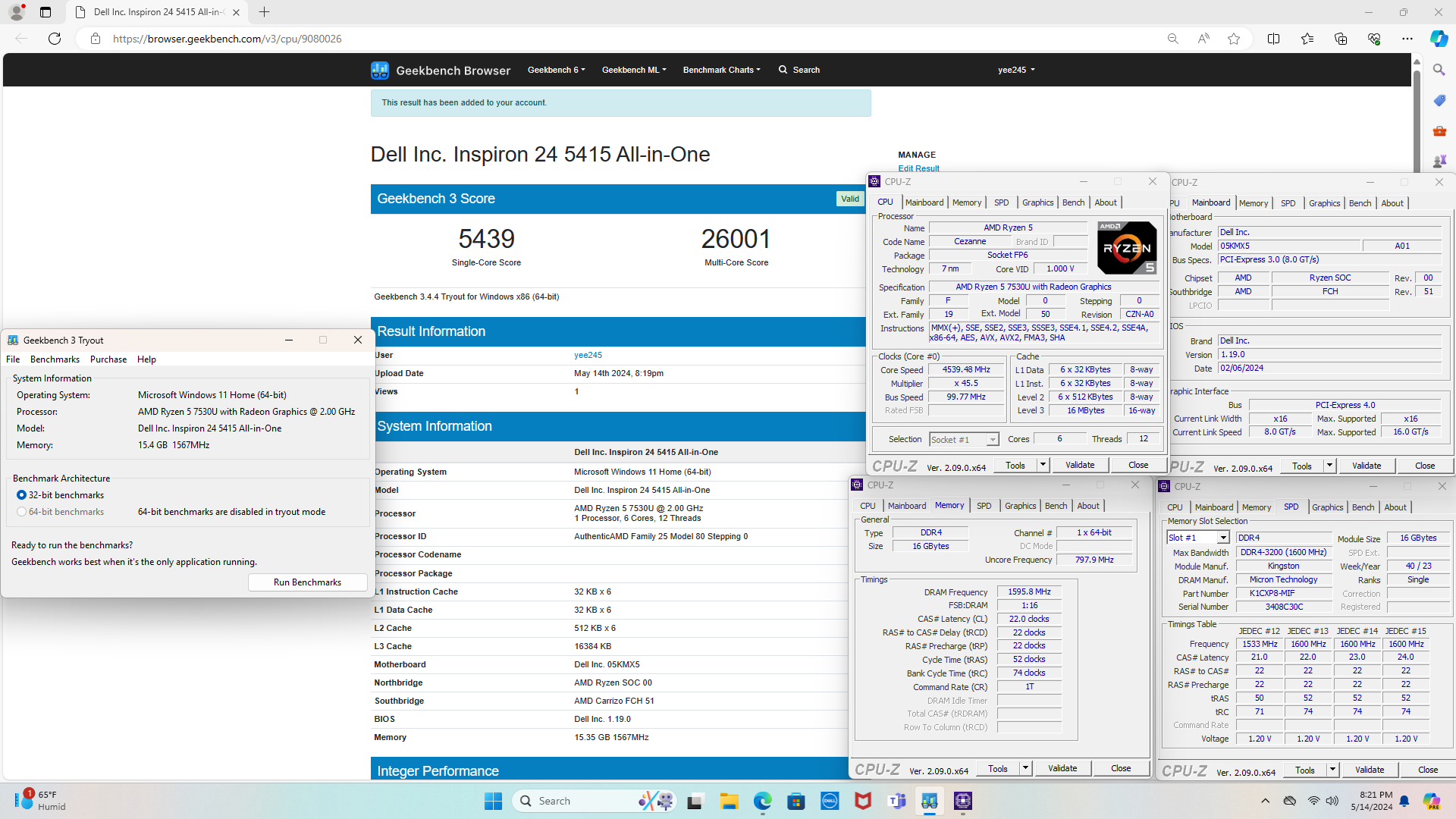Click Validate in the CPU-Z CPU window
Viewport: 1456px width, 819px height.
(x=1080, y=465)
